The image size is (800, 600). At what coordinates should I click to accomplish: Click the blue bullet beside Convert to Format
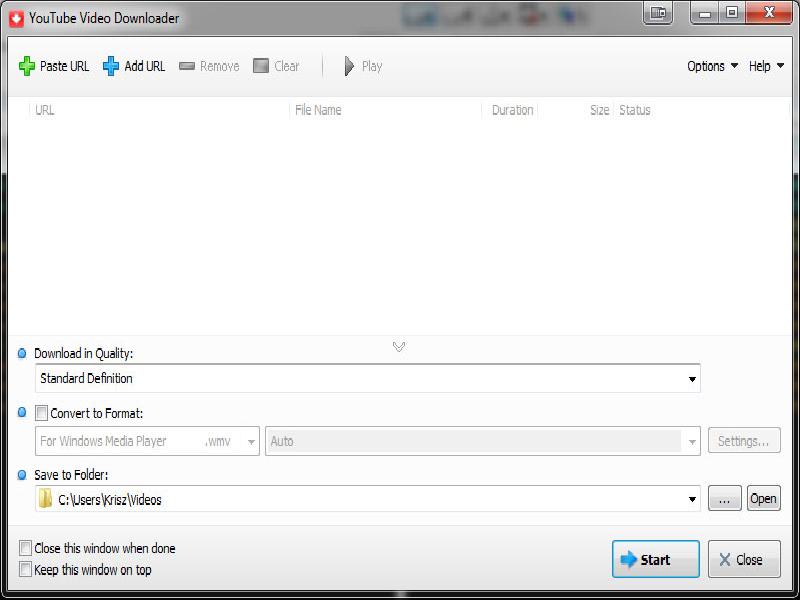pyautogui.click(x=22, y=412)
